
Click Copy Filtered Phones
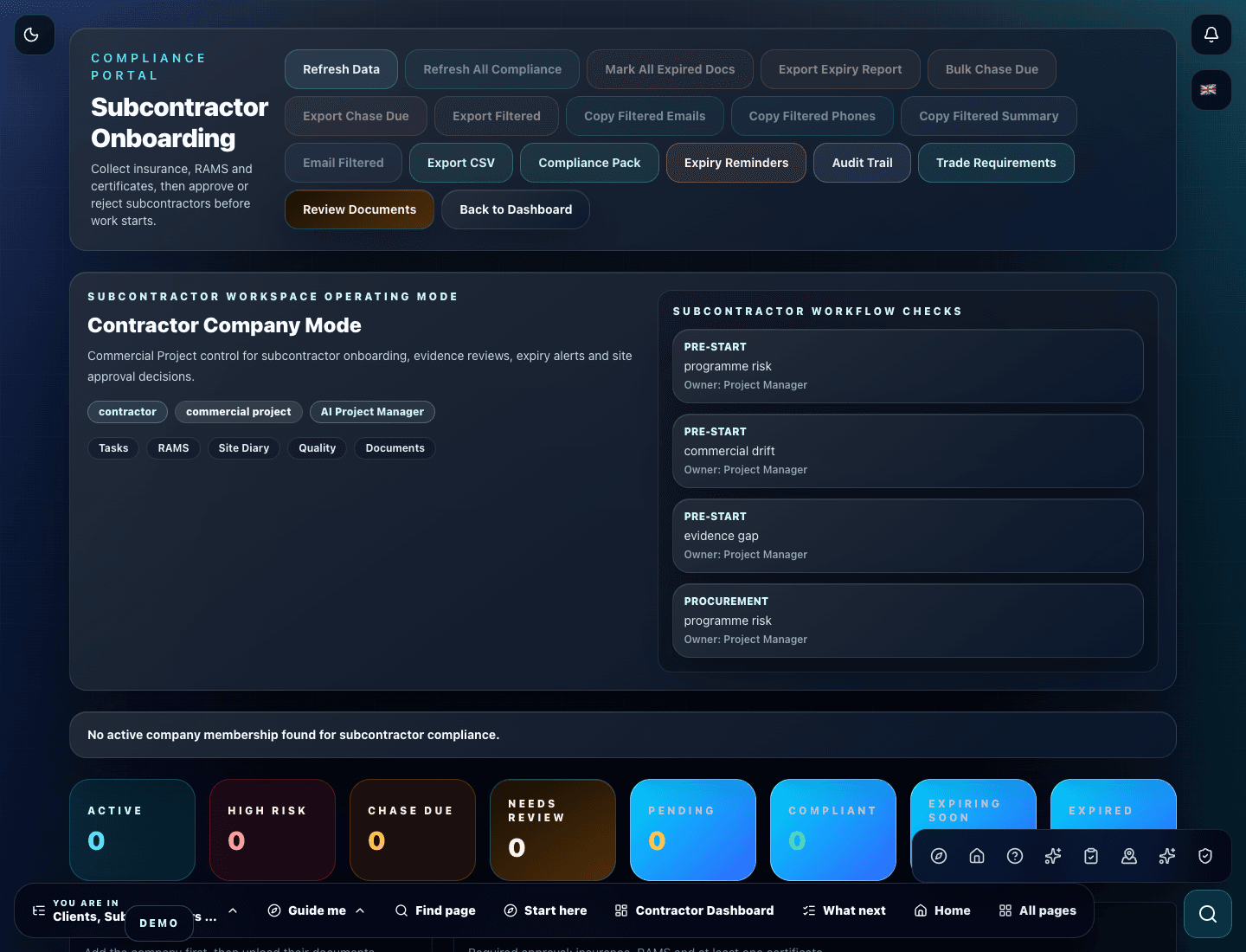click(x=812, y=116)
